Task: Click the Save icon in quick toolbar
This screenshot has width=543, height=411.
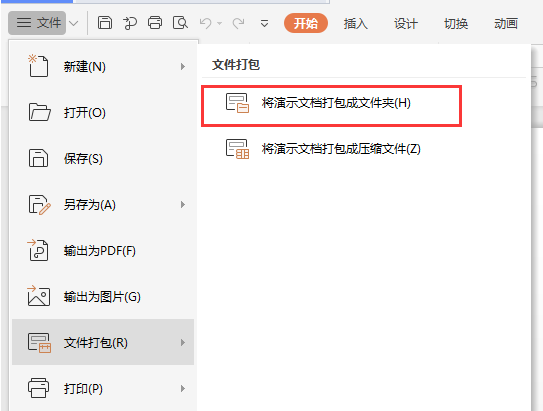Action: tap(105, 23)
